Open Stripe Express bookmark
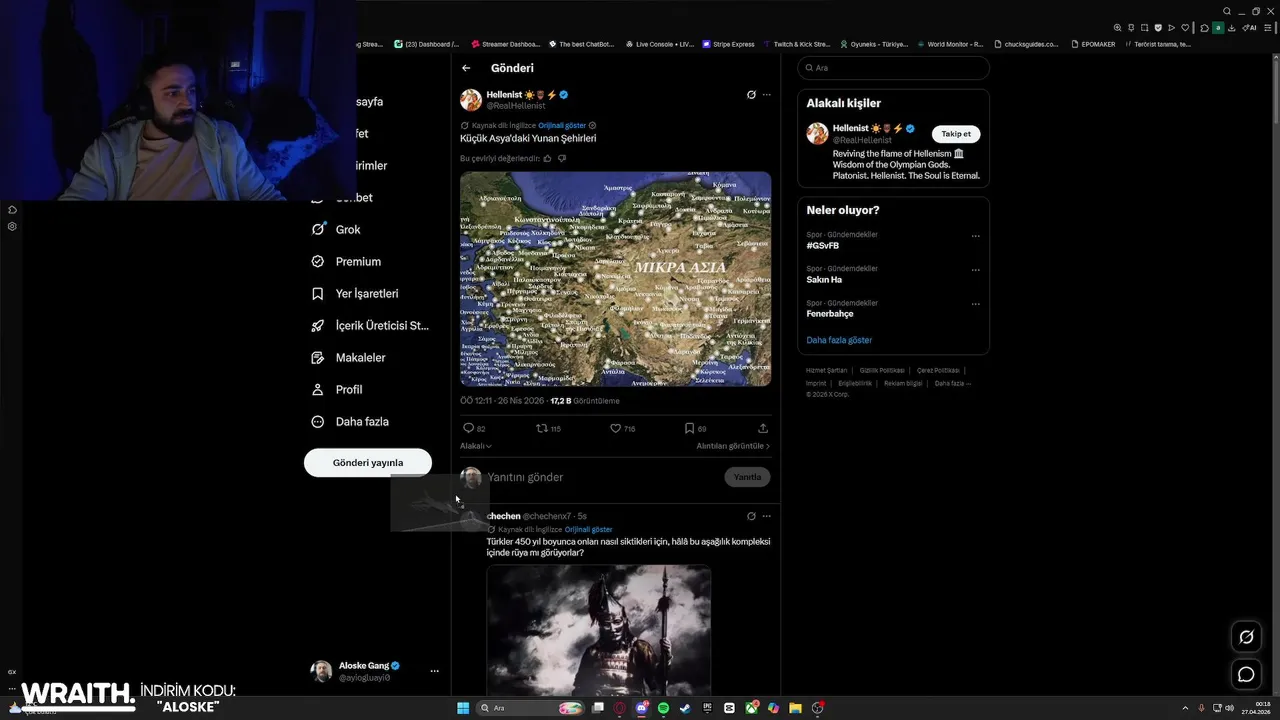Viewport: 1280px width, 720px height. pos(728,44)
